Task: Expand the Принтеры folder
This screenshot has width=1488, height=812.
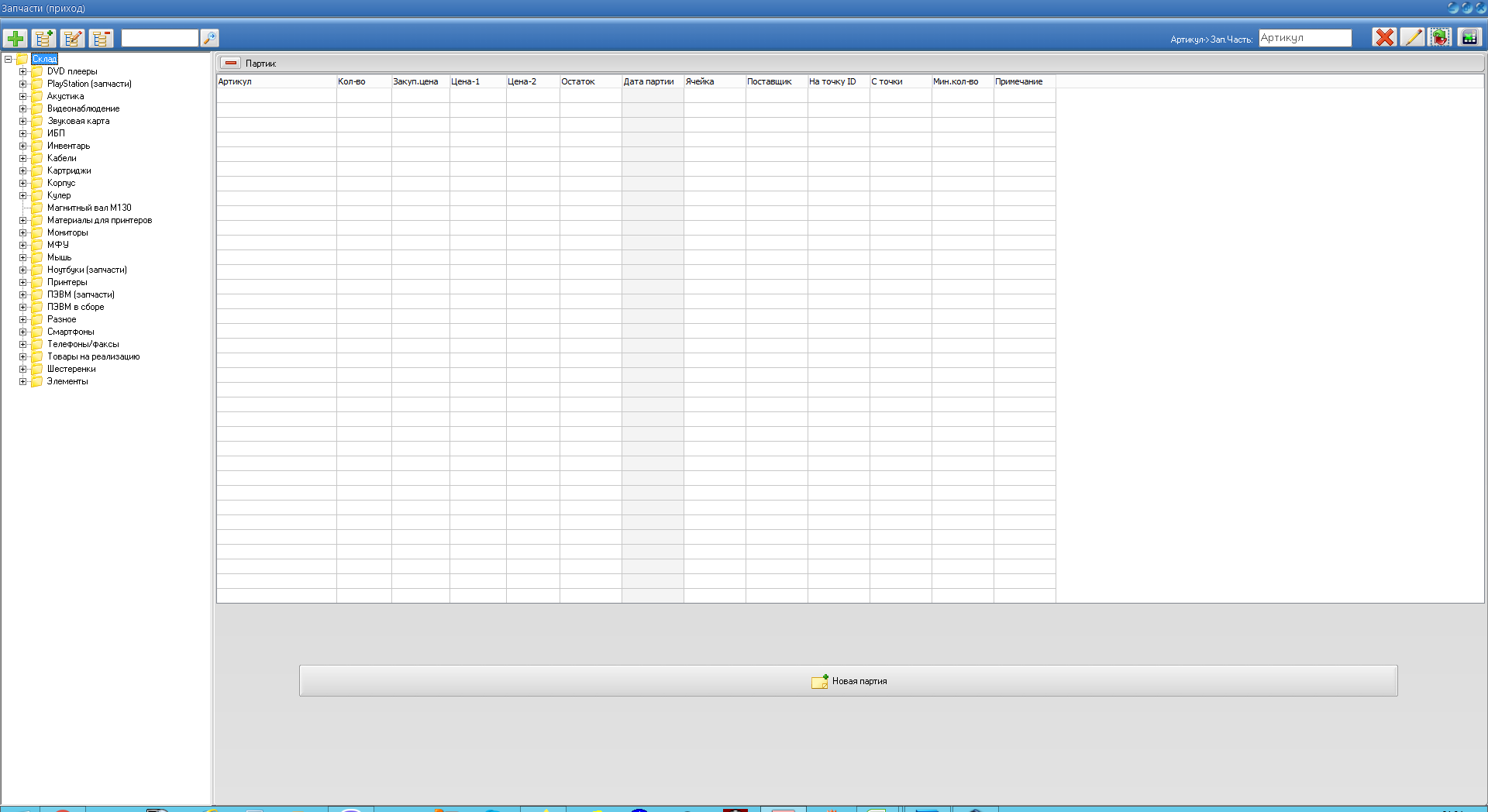Action: pyautogui.click(x=22, y=282)
